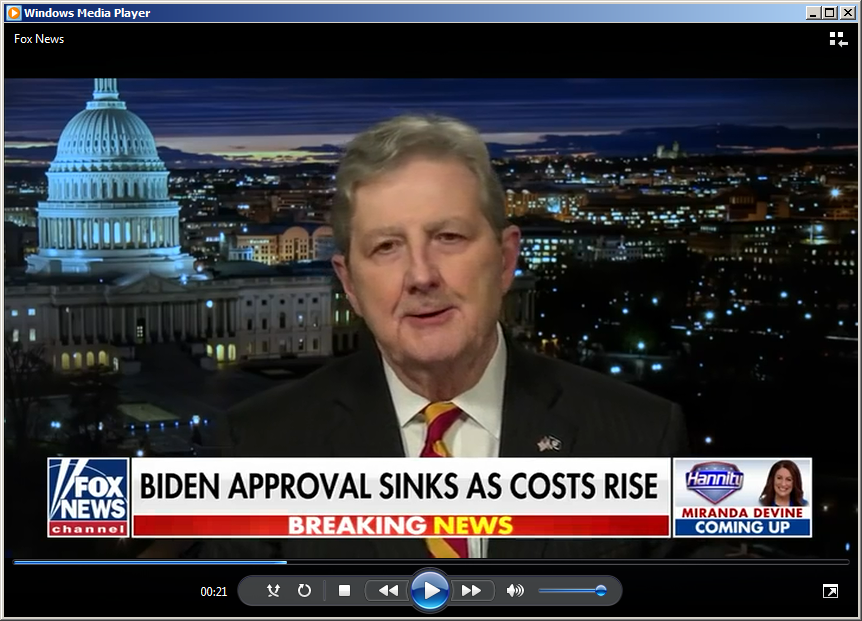
Task: Toggle shuffle playback mode
Action: click(x=273, y=591)
